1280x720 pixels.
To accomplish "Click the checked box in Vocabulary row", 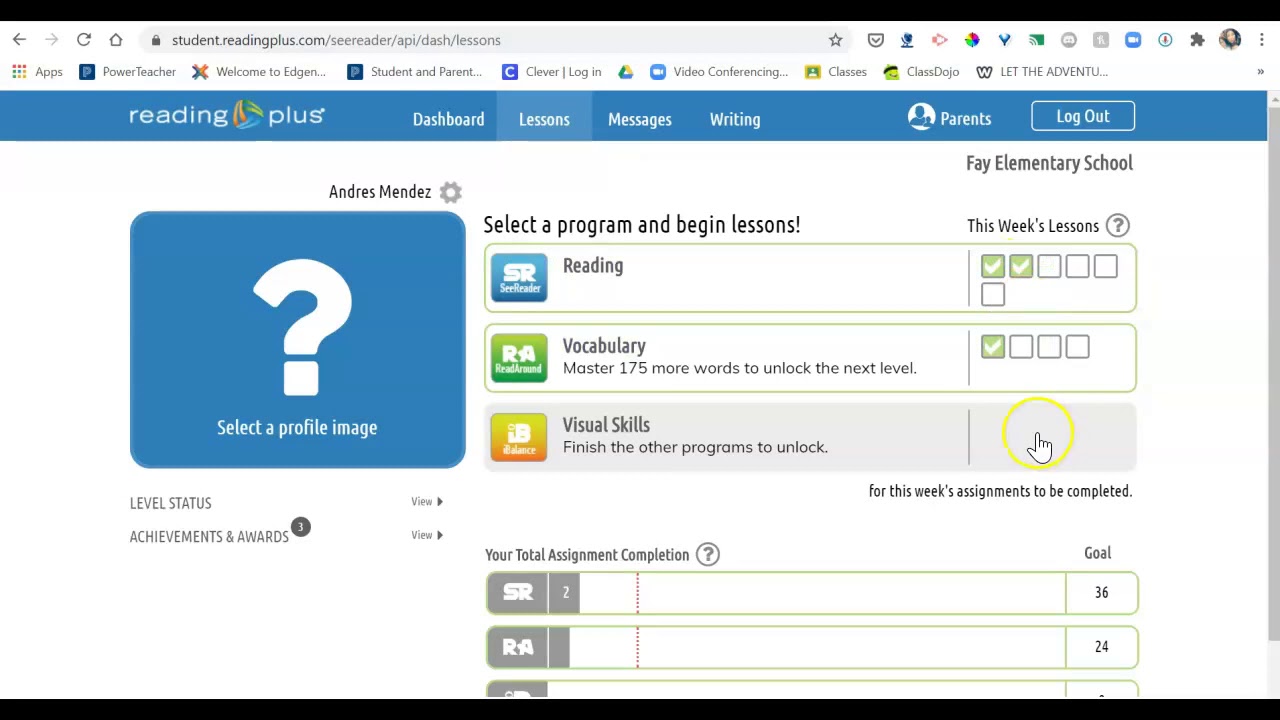I will 993,346.
